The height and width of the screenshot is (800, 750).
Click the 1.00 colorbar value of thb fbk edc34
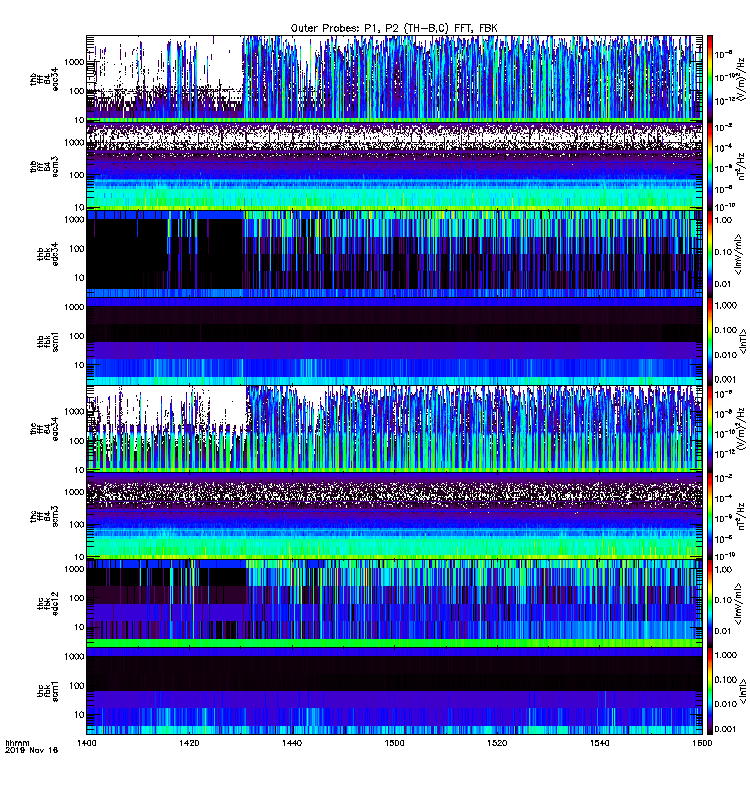tap(723, 220)
